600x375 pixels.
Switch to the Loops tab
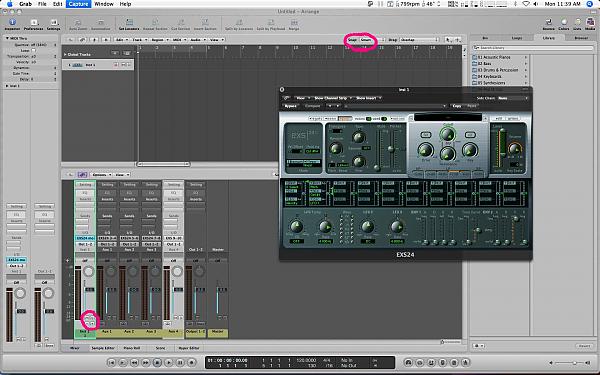517,38
